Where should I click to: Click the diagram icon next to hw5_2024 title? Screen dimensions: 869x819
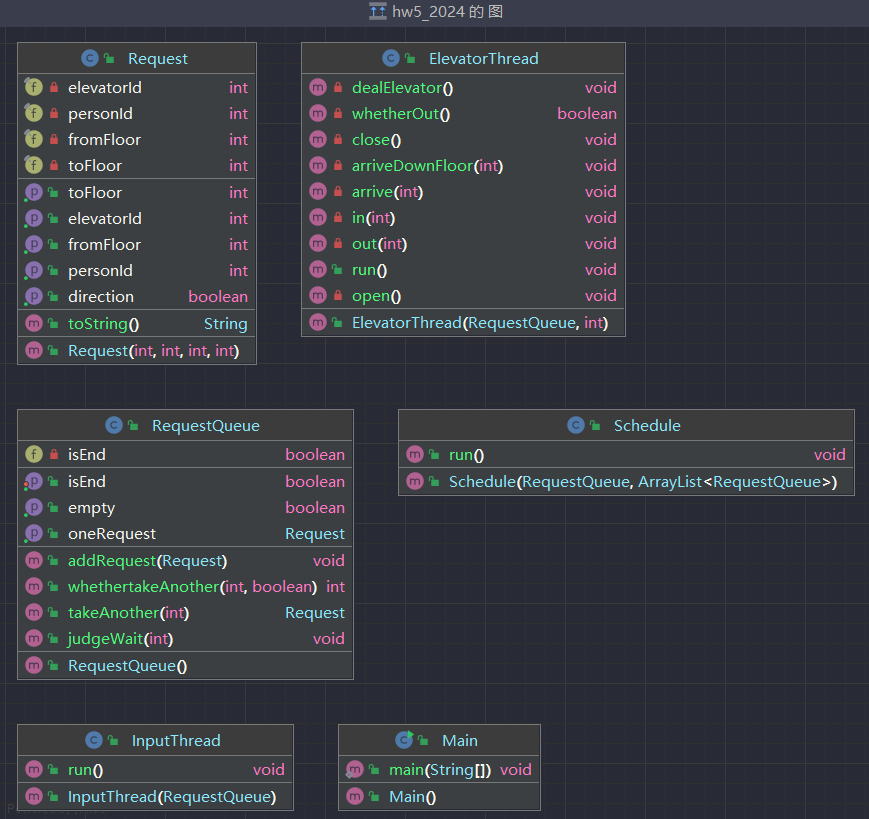[x=377, y=11]
